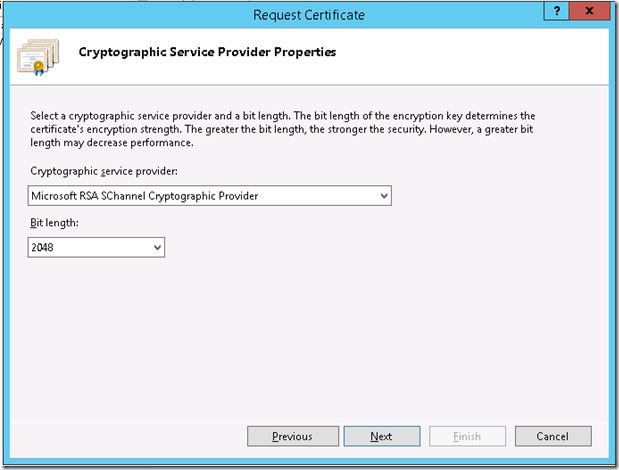Click the 2048 bit length value

tap(42, 247)
